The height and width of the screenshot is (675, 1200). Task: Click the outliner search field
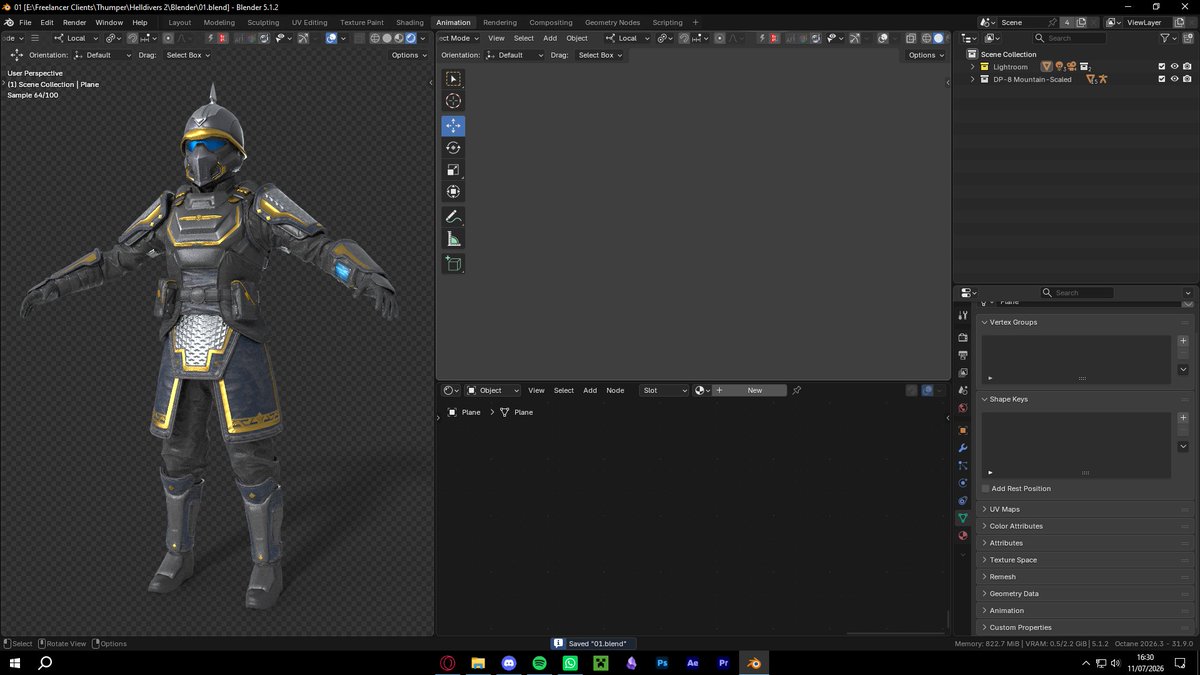(x=1071, y=38)
